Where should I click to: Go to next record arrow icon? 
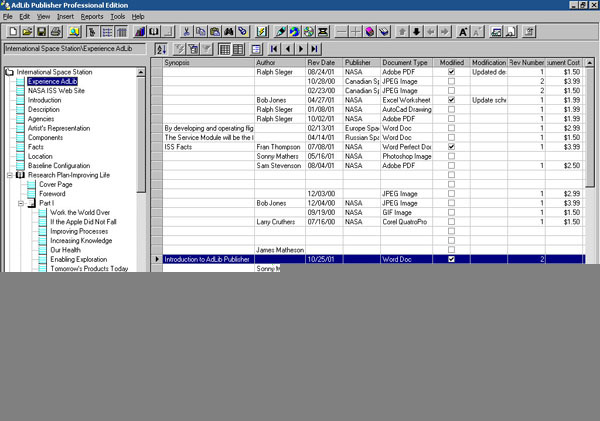(301, 49)
